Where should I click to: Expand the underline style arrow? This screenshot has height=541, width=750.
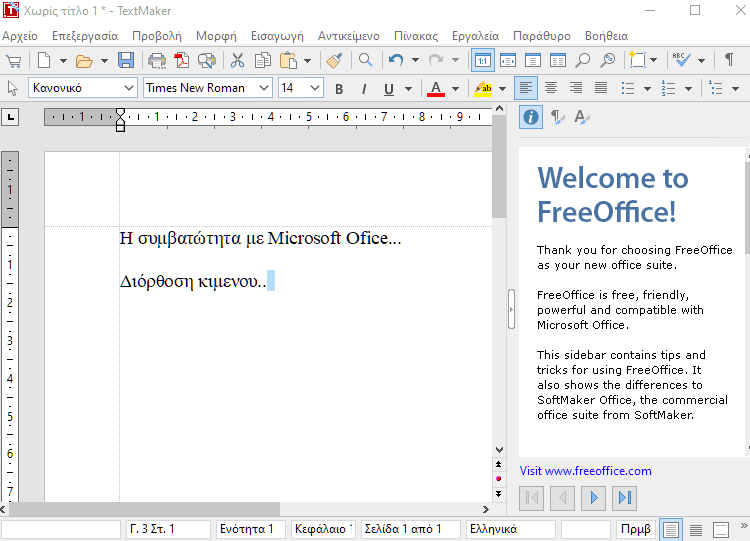[x=408, y=89]
